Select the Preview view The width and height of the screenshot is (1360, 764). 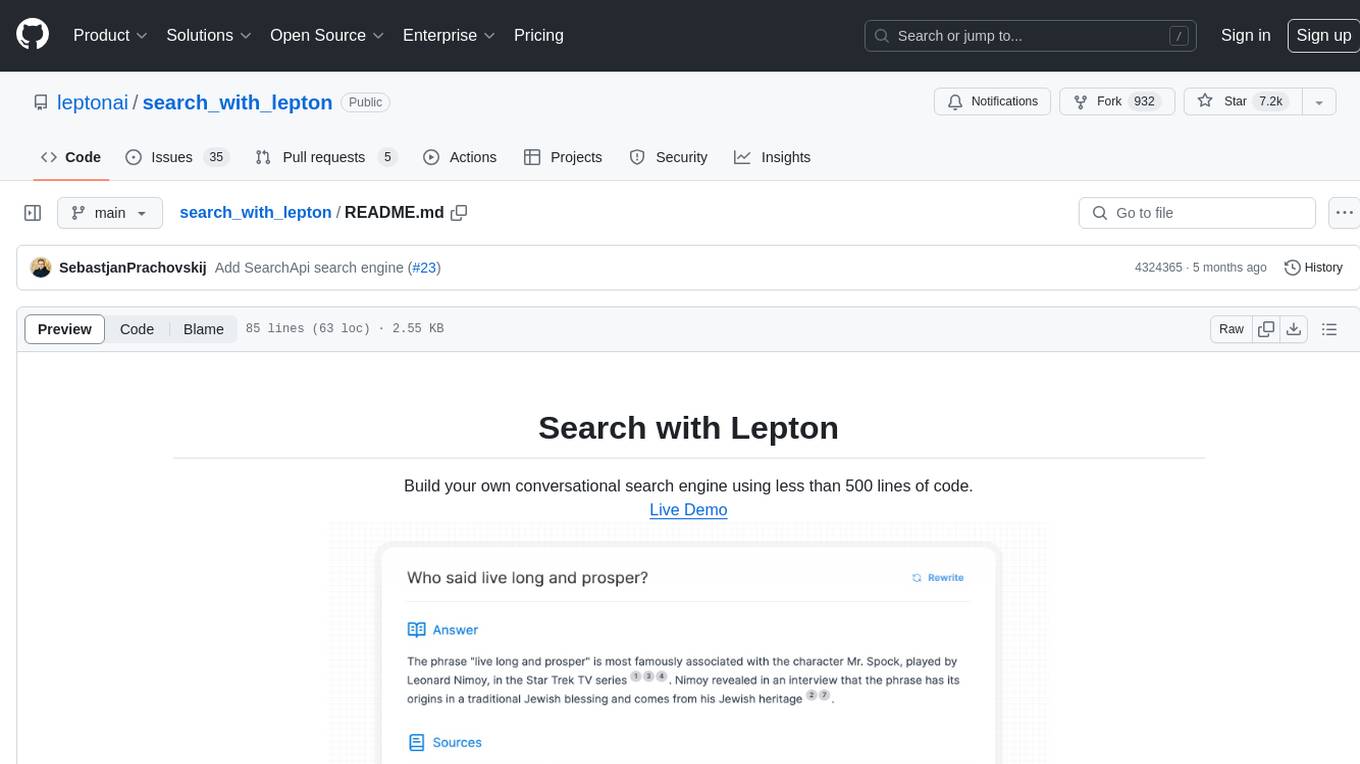pyautogui.click(x=65, y=329)
